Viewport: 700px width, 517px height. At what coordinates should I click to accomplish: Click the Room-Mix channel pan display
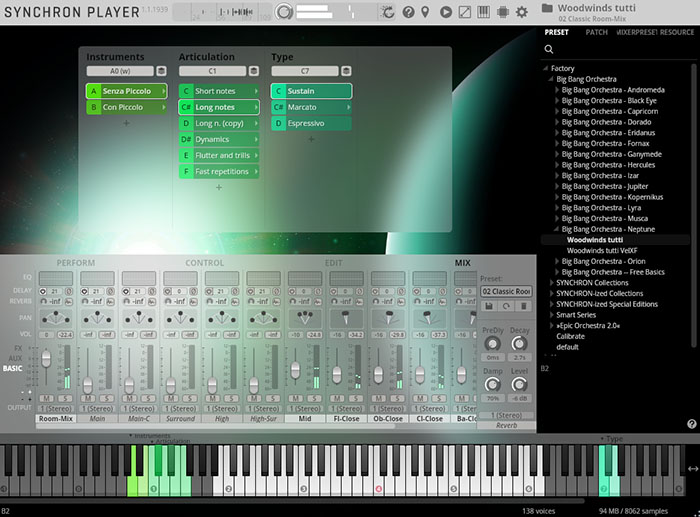coord(56,318)
